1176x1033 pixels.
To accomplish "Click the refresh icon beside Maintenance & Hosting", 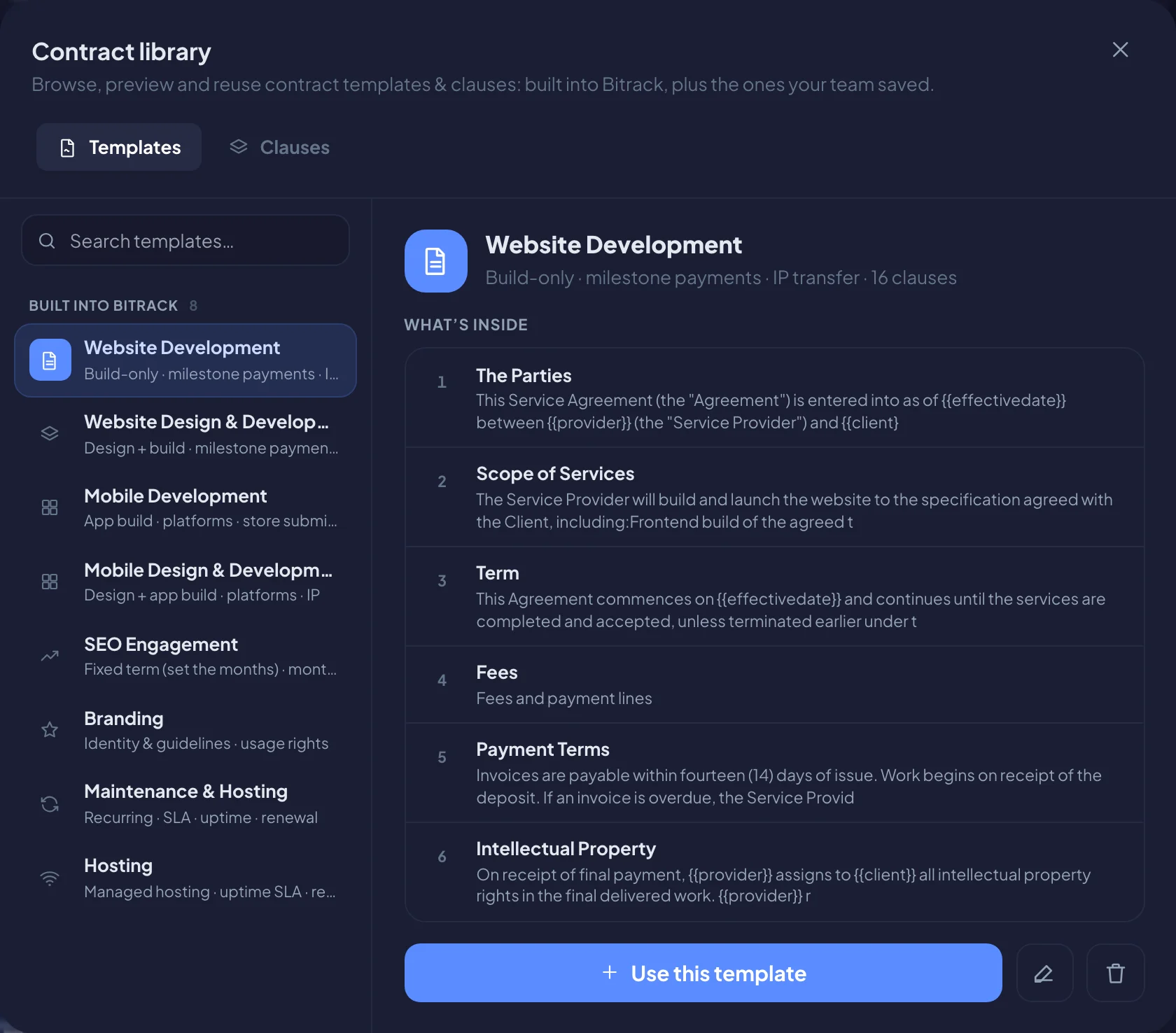I will (50, 804).
